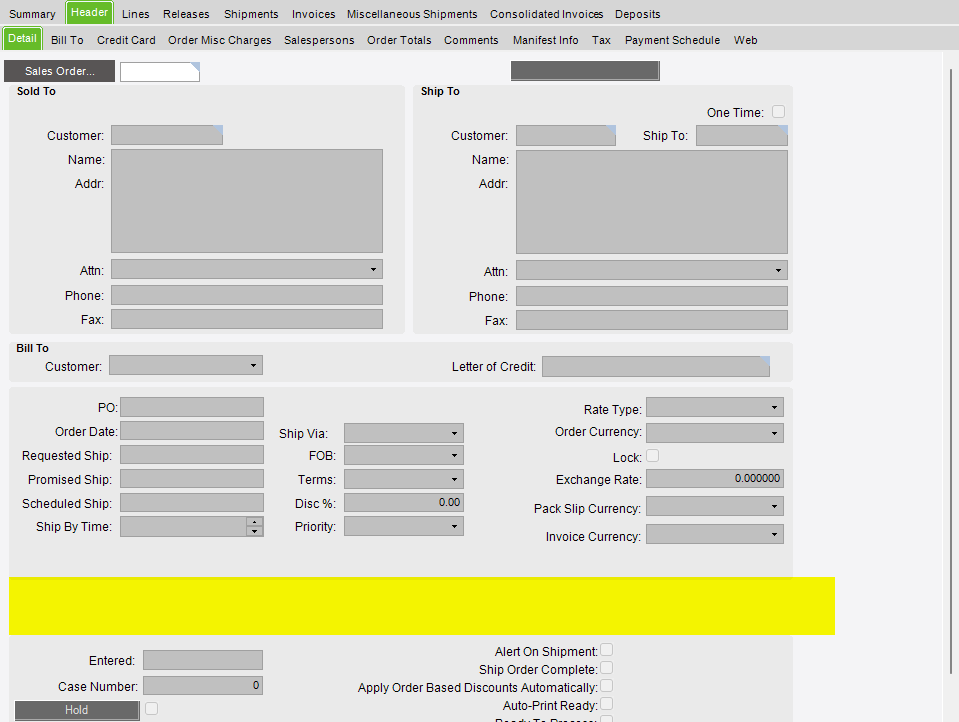The width and height of the screenshot is (959, 722).
Task: Click the Case Number field
Action: pyautogui.click(x=203, y=685)
